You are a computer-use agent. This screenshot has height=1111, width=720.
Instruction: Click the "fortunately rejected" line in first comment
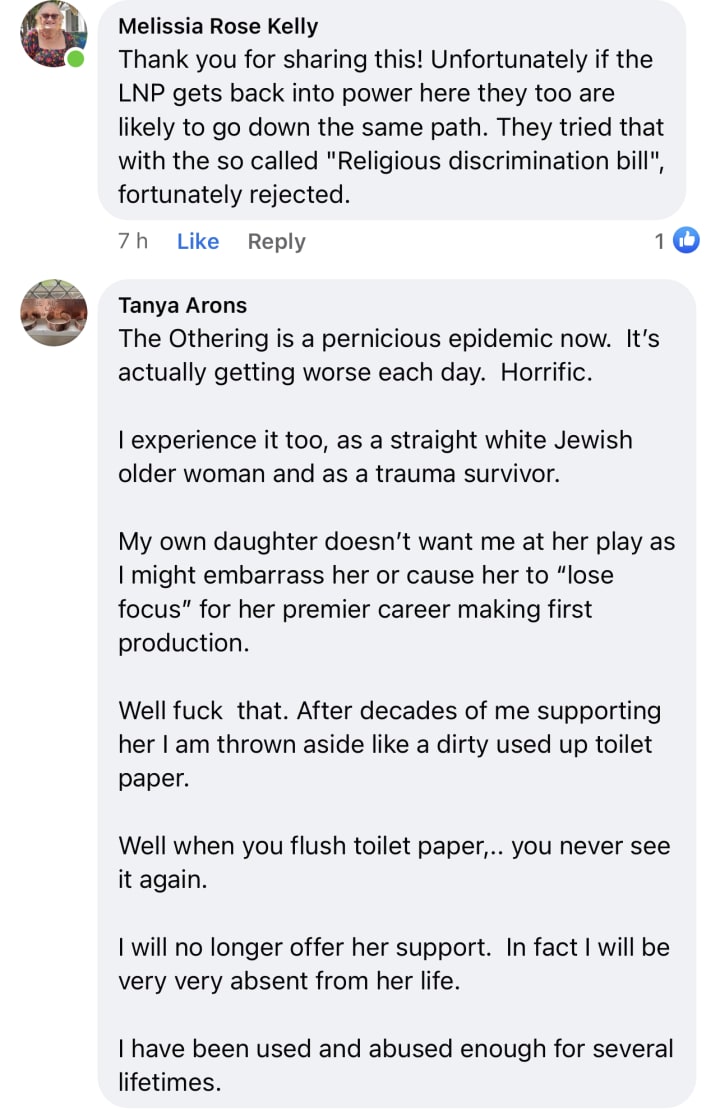click(234, 194)
